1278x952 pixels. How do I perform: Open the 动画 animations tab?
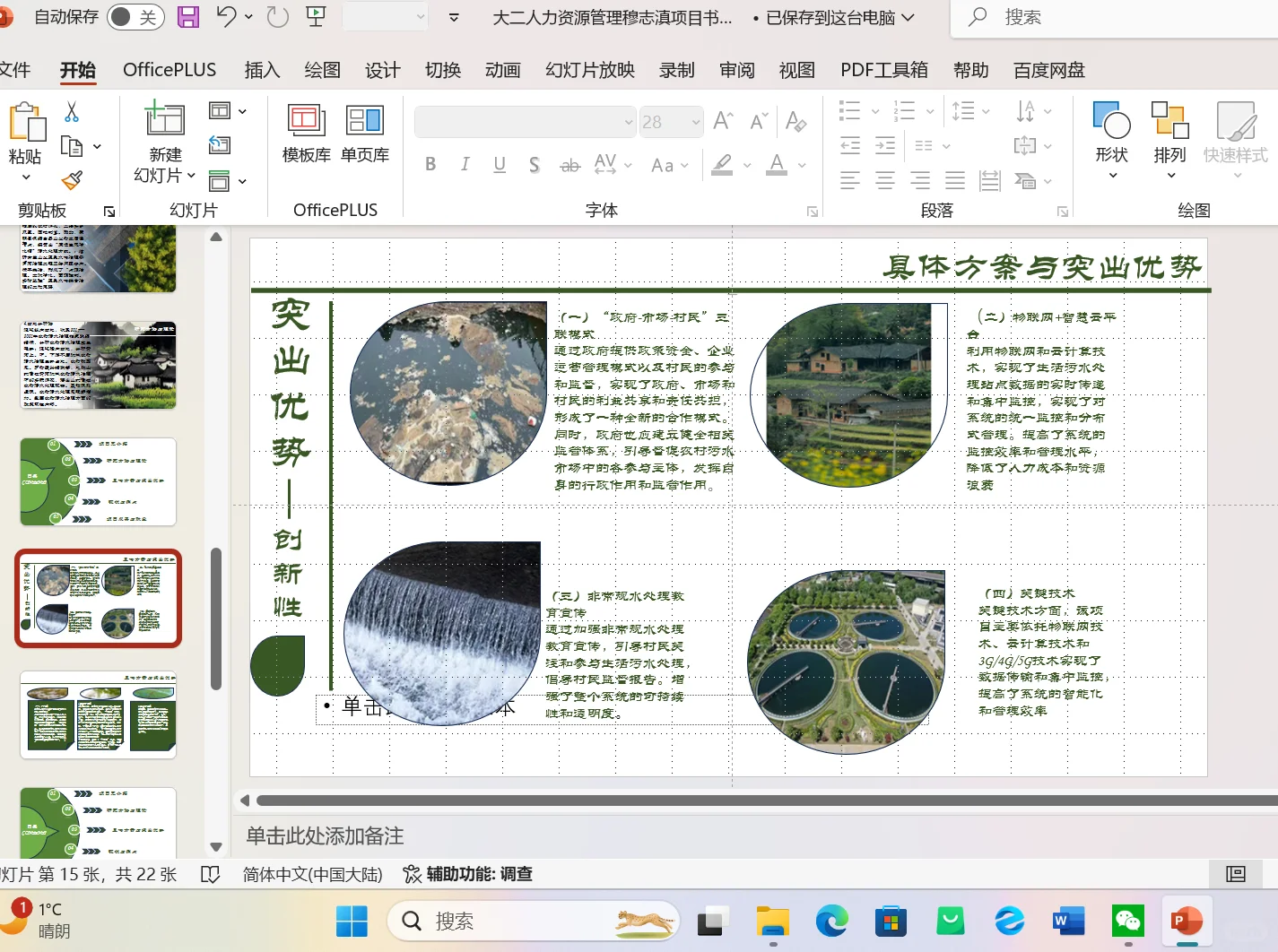502,70
